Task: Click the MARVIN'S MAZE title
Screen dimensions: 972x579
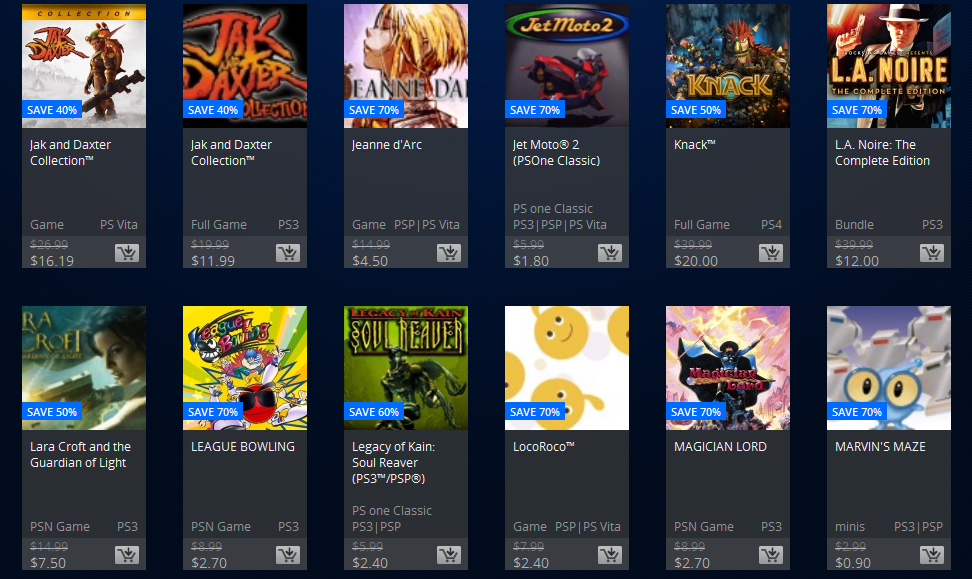Action: [x=880, y=446]
